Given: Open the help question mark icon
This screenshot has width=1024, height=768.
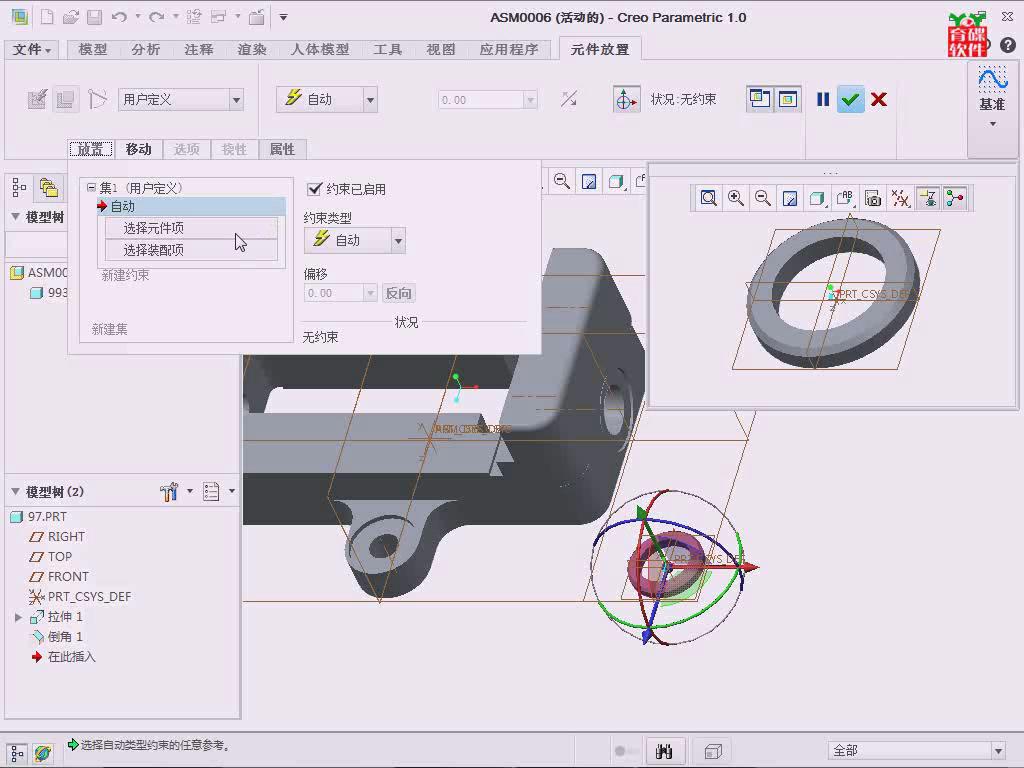Looking at the screenshot, I should point(1008,45).
